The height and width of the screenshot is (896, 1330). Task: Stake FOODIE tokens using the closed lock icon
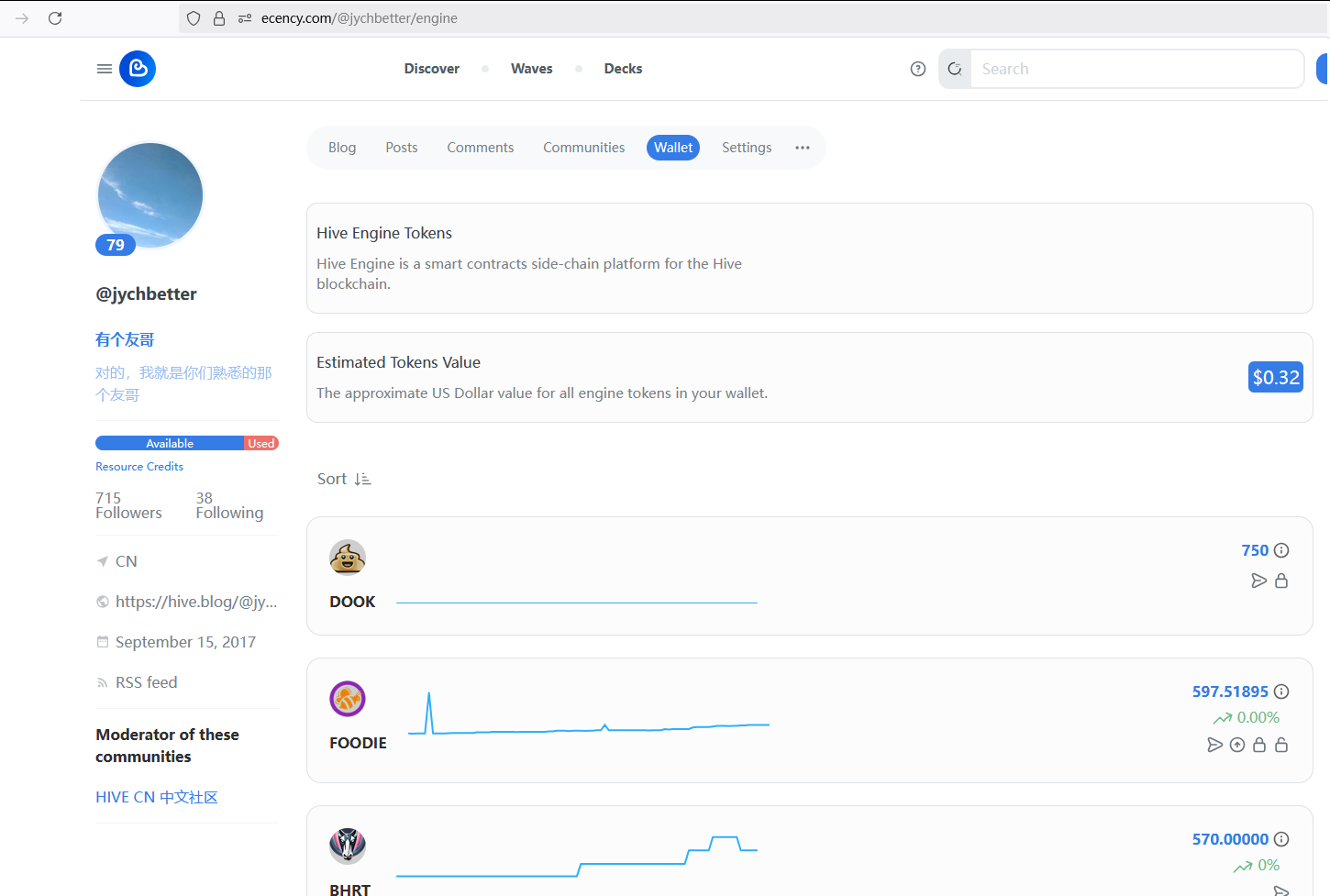(x=1259, y=745)
